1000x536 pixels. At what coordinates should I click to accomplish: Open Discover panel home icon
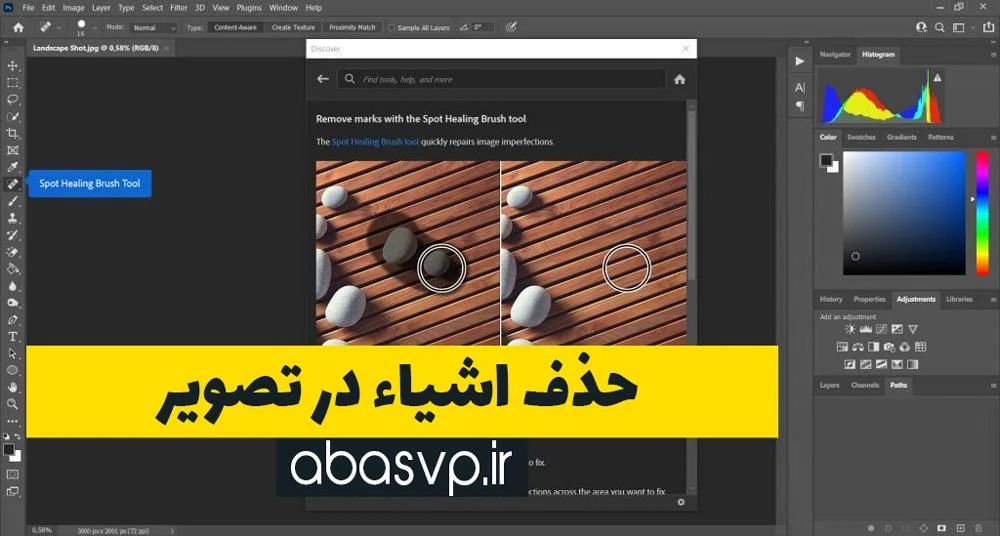pos(680,79)
